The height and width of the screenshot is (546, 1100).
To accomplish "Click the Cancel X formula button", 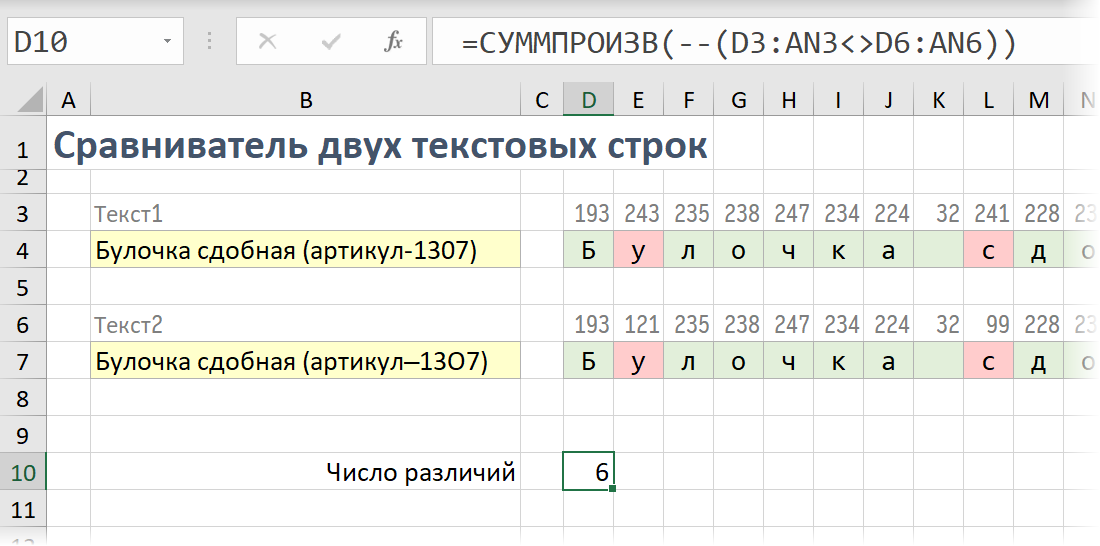I will click(x=267, y=42).
